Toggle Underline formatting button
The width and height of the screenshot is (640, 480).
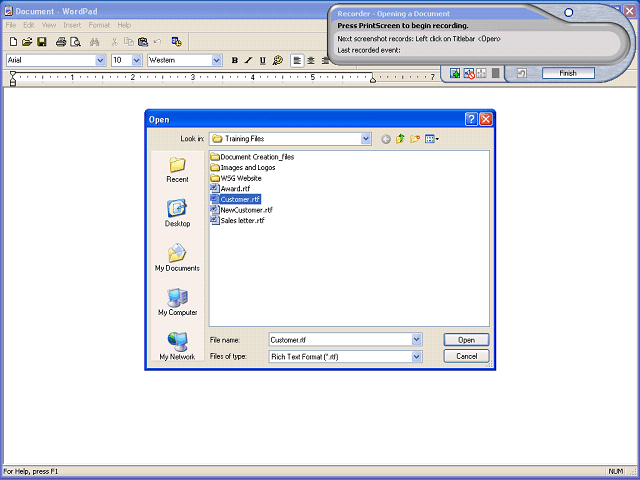263,60
